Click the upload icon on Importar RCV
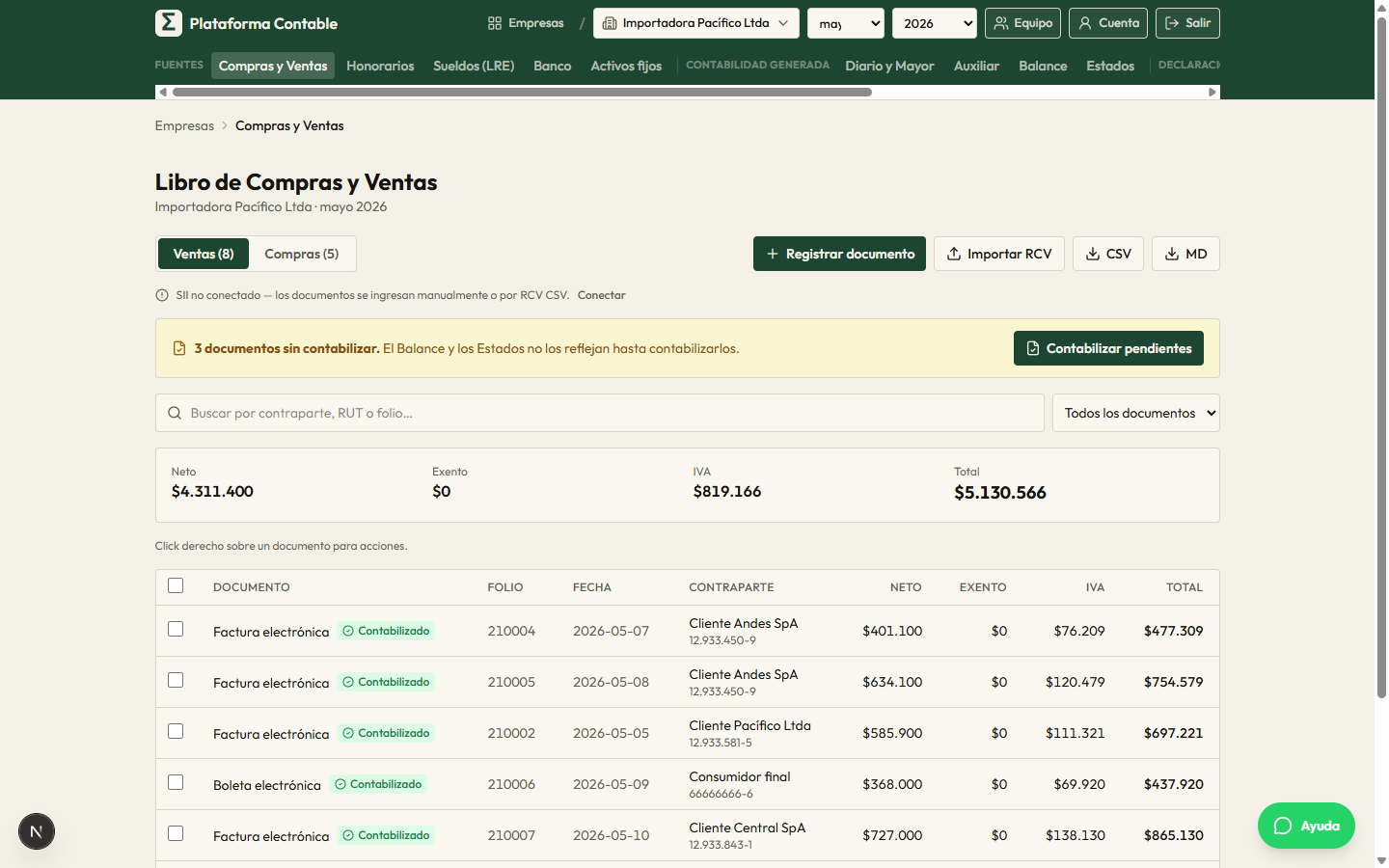1389x868 pixels. pos(954,254)
